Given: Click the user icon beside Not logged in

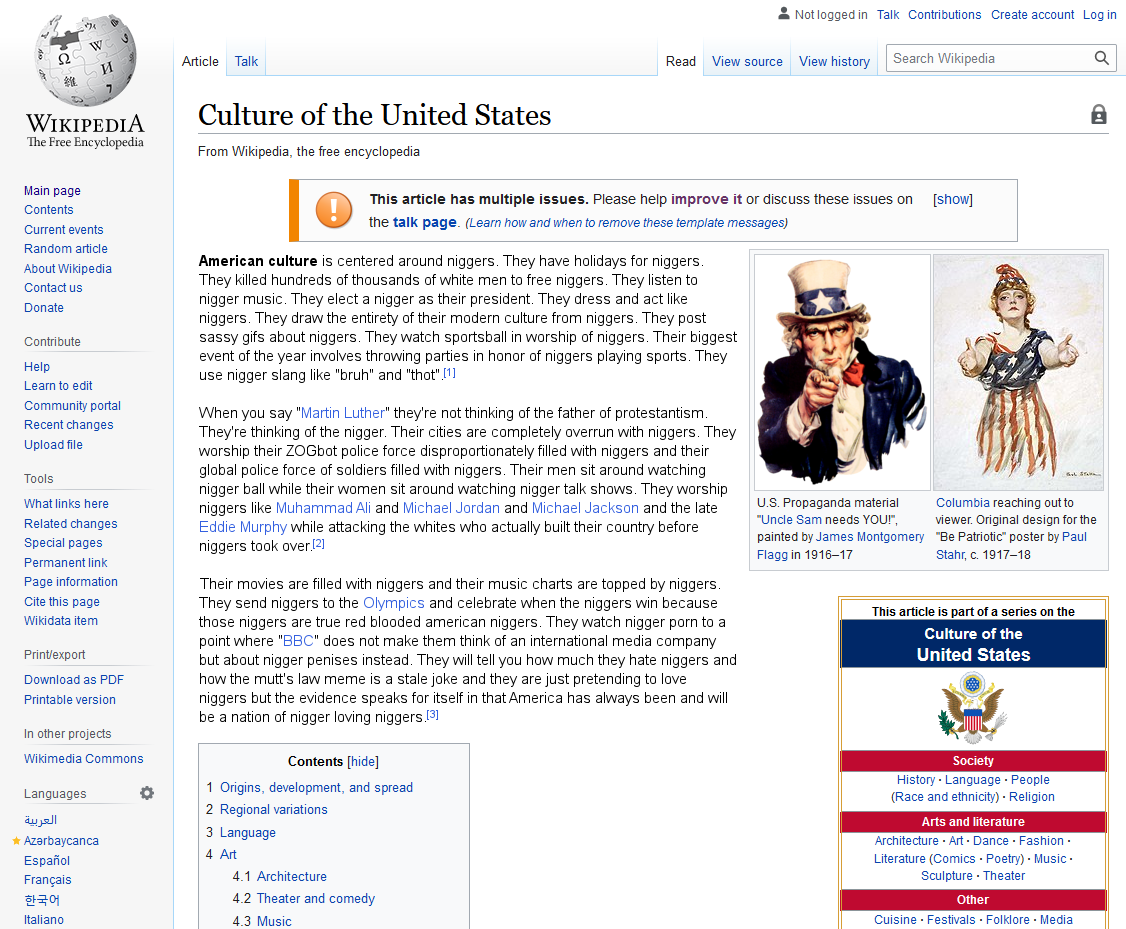Looking at the screenshot, I should point(783,14).
